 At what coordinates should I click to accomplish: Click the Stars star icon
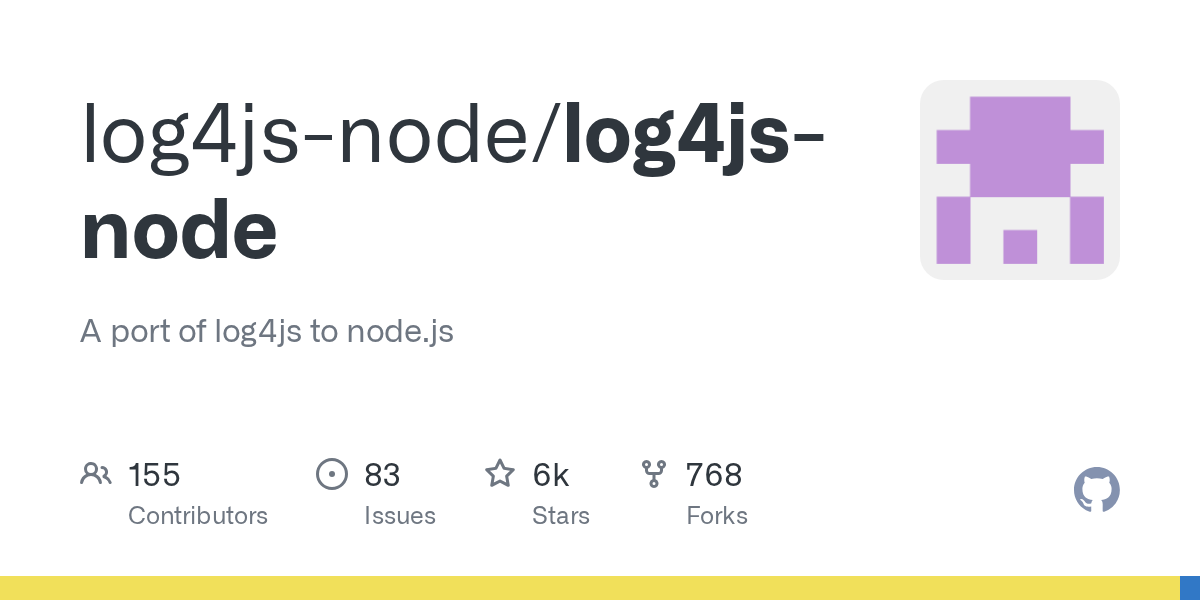(500, 474)
